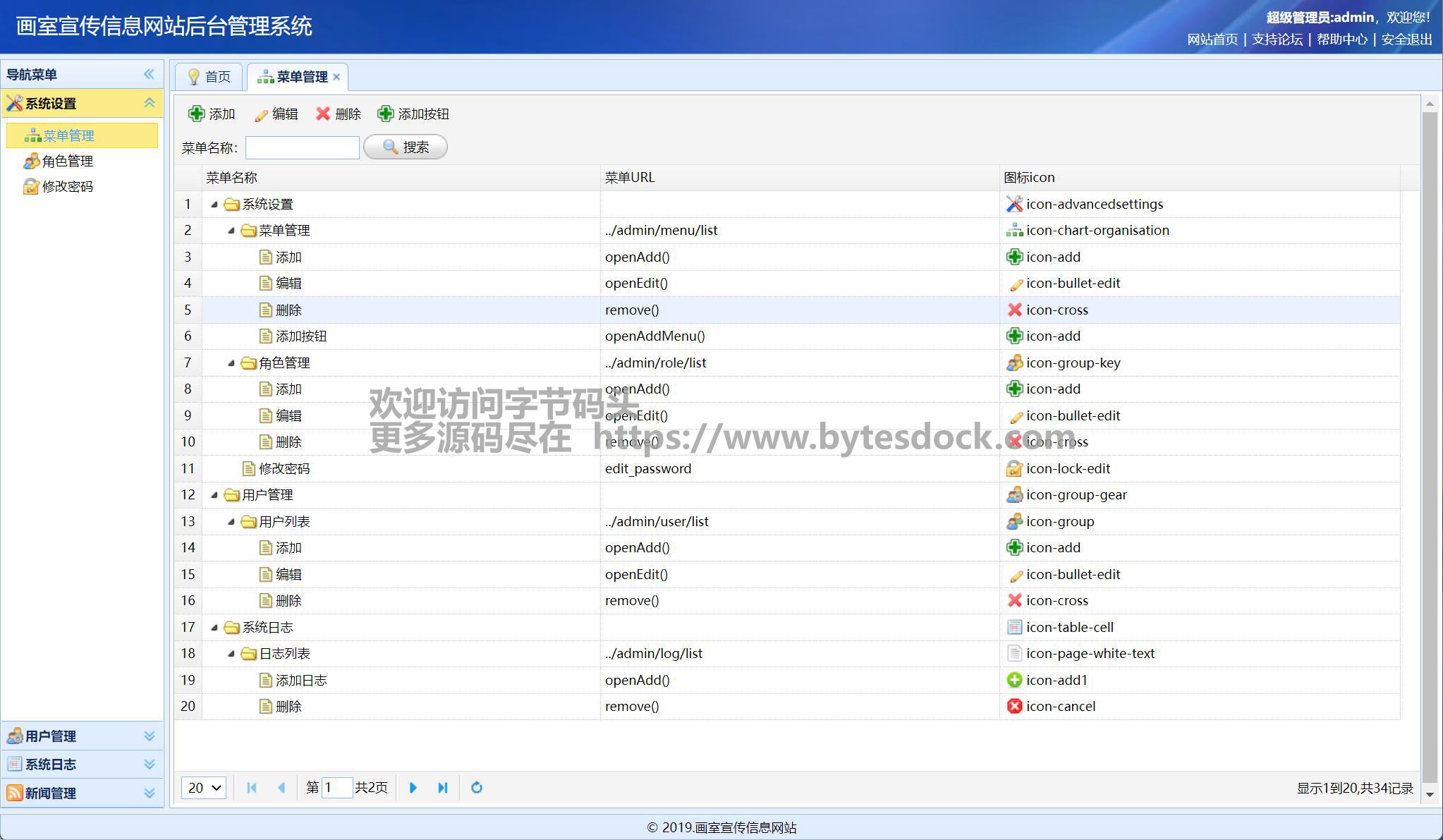Click the 安全退出 logout link
1443x840 pixels.
1406,39
